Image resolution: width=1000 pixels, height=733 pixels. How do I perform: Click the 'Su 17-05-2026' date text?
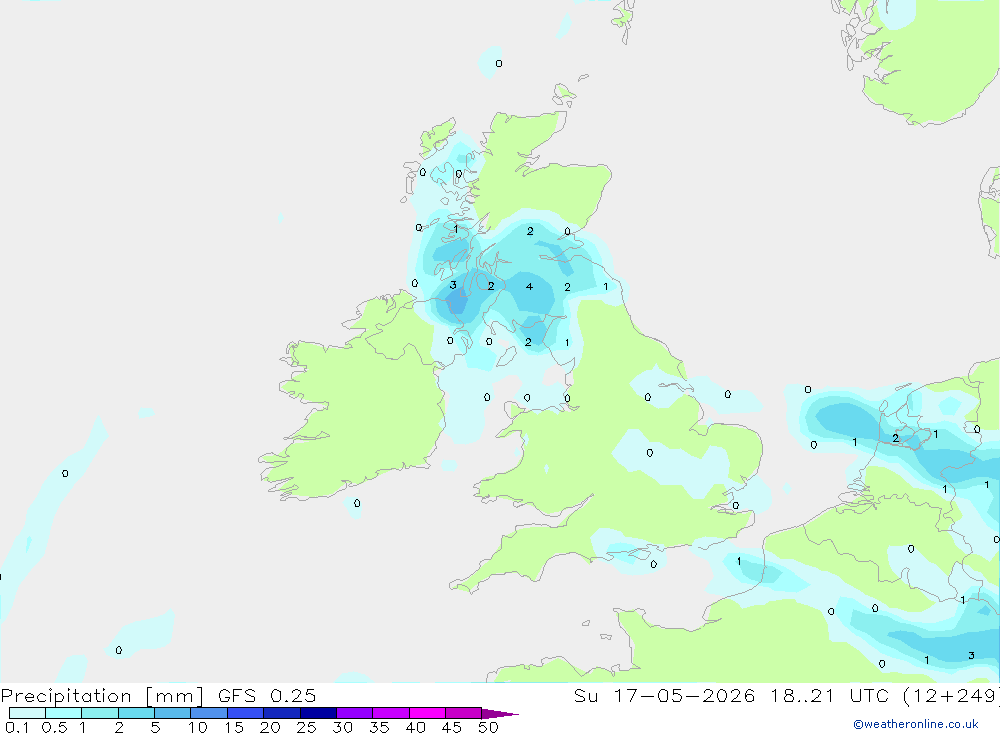pyautogui.click(x=664, y=695)
